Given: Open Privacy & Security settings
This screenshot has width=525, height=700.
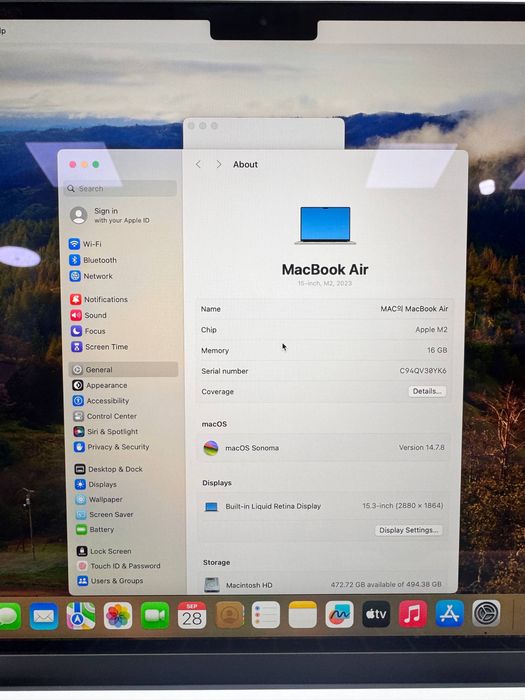Looking at the screenshot, I should [x=112, y=446].
